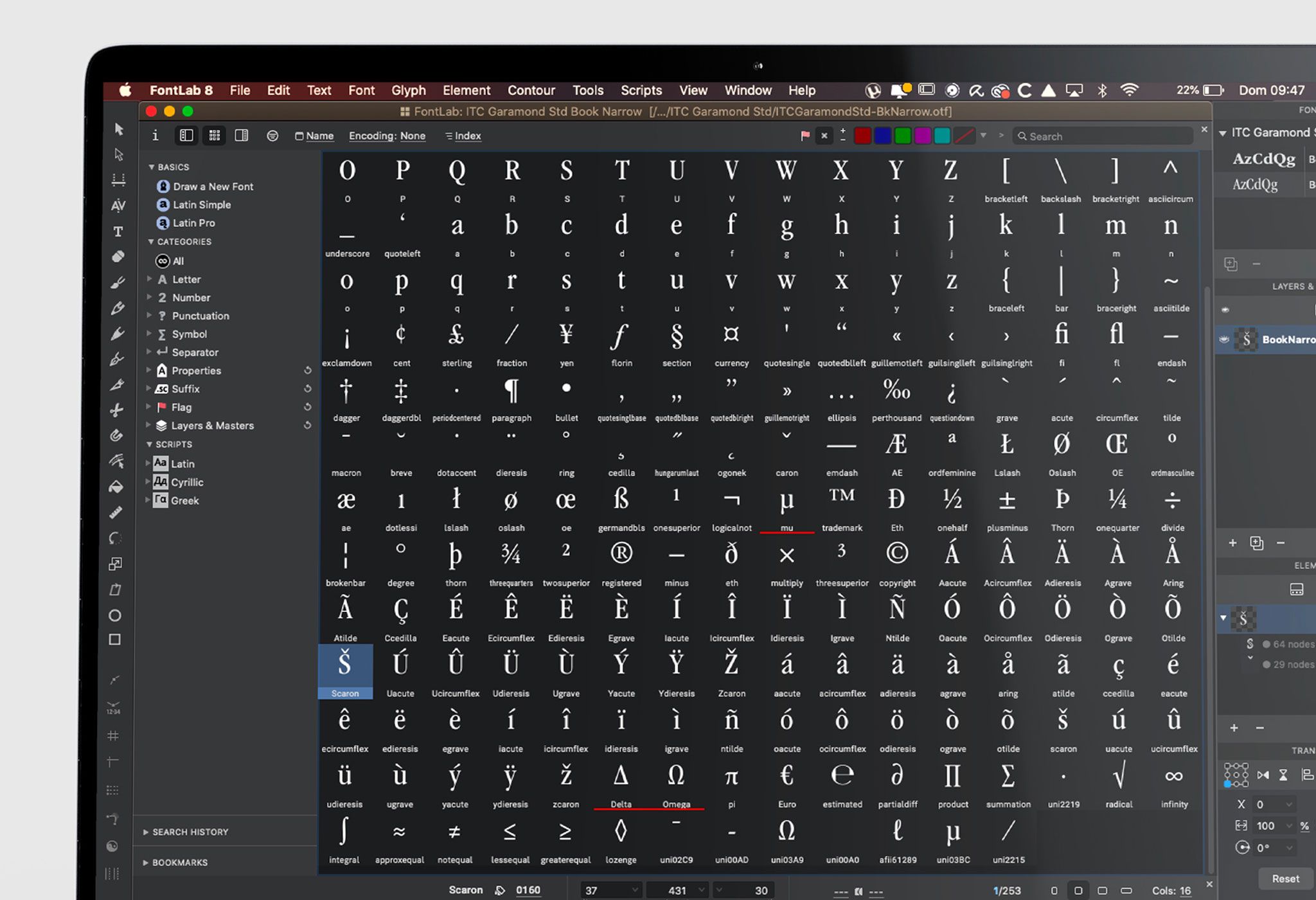The image size is (1316, 900).
Task: Select the Rectangle tool
Action: (x=115, y=640)
